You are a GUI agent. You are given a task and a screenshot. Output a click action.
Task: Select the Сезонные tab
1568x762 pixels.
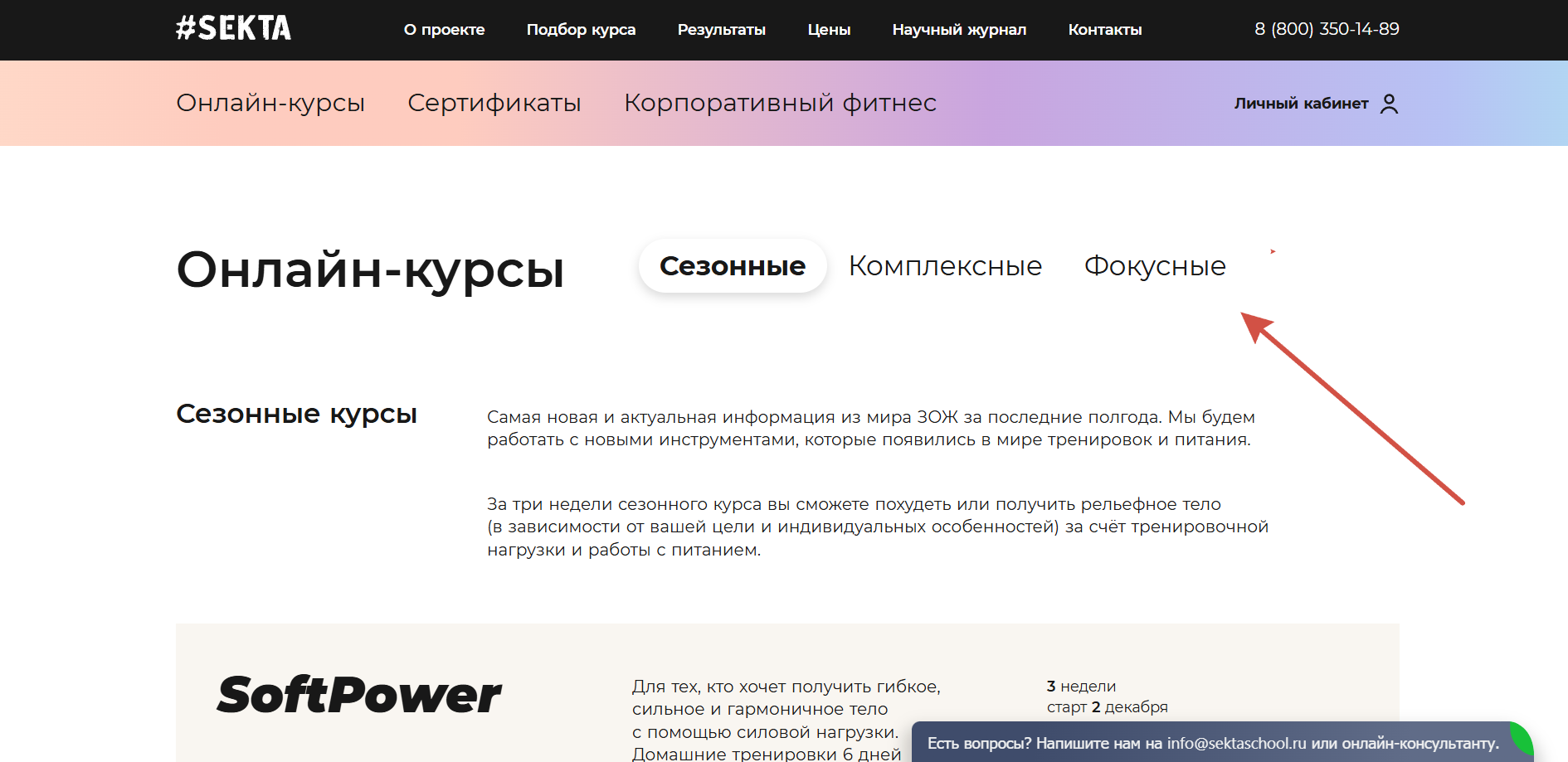(x=733, y=266)
